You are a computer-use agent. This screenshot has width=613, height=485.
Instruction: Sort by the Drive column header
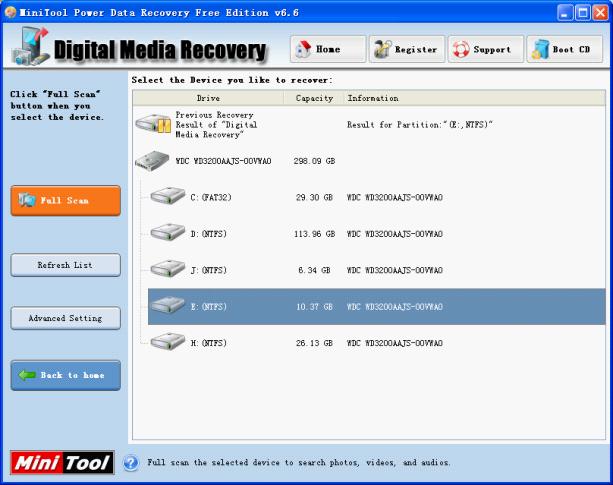click(208, 98)
